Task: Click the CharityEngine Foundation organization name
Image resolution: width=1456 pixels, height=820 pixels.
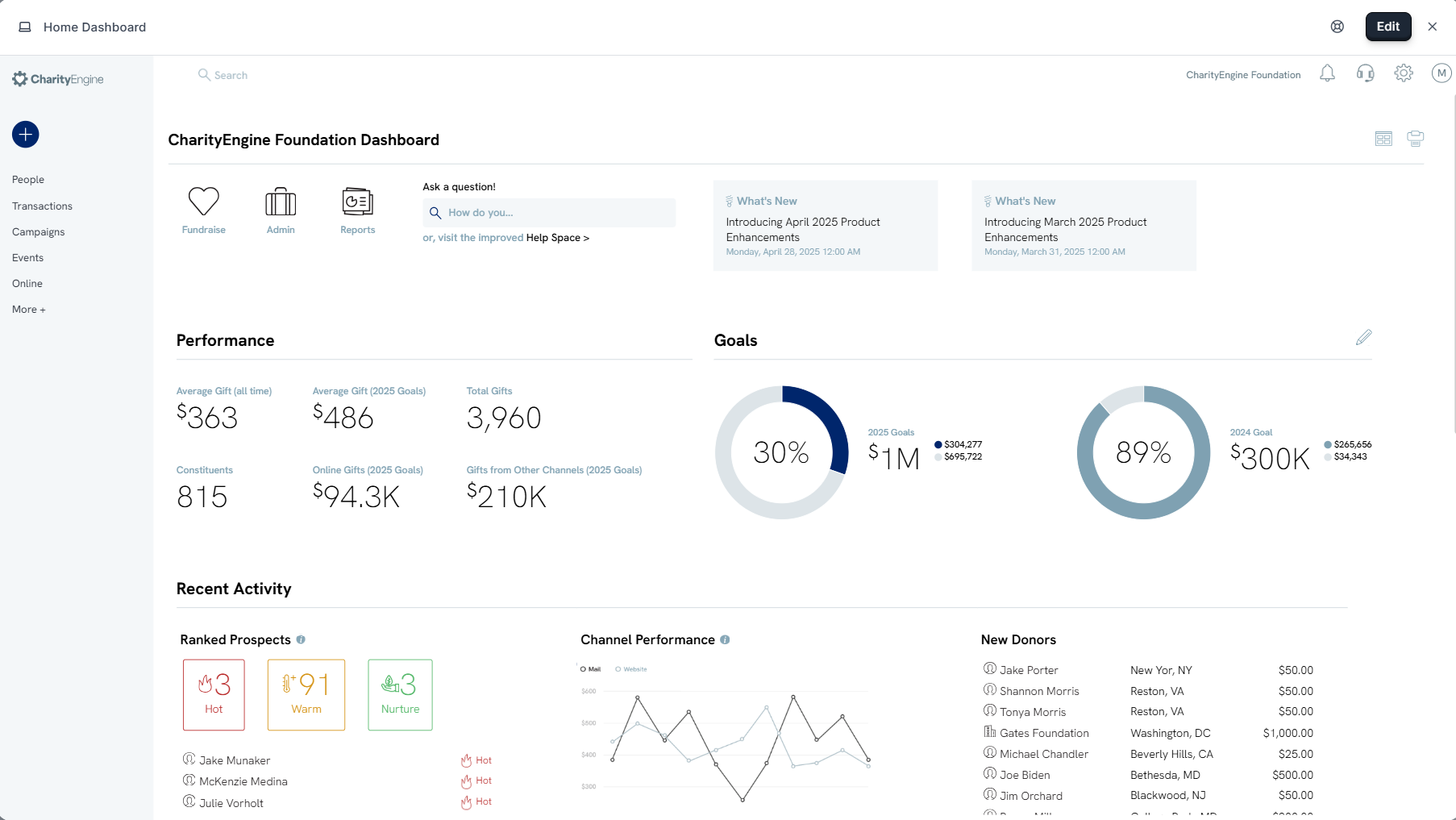Action: [1243, 75]
